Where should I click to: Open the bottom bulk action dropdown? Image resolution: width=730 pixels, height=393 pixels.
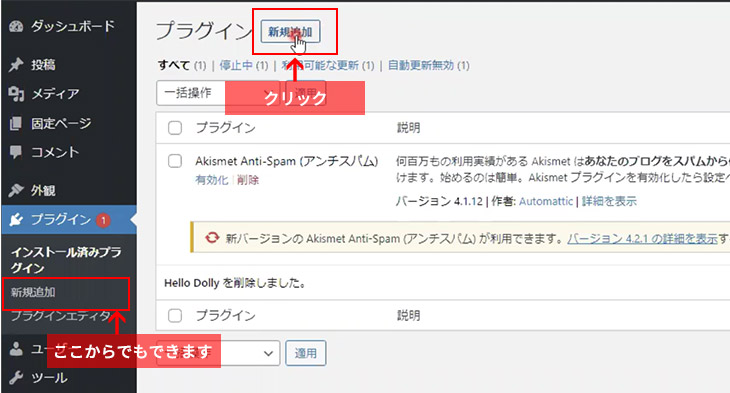(x=218, y=353)
